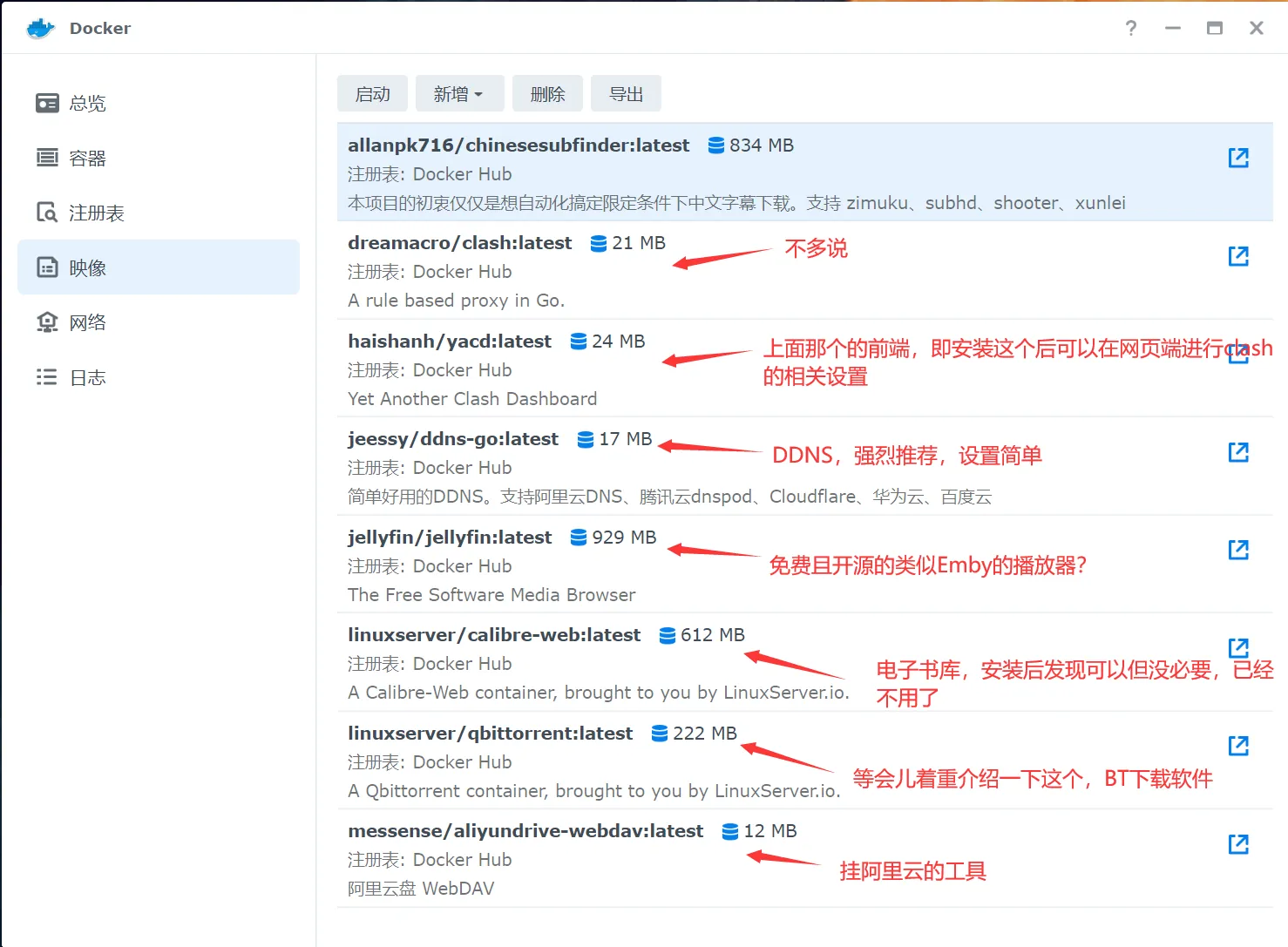The image size is (1288, 947).
Task: Click the 网络 network sidebar icon
Action: point(47,322)
